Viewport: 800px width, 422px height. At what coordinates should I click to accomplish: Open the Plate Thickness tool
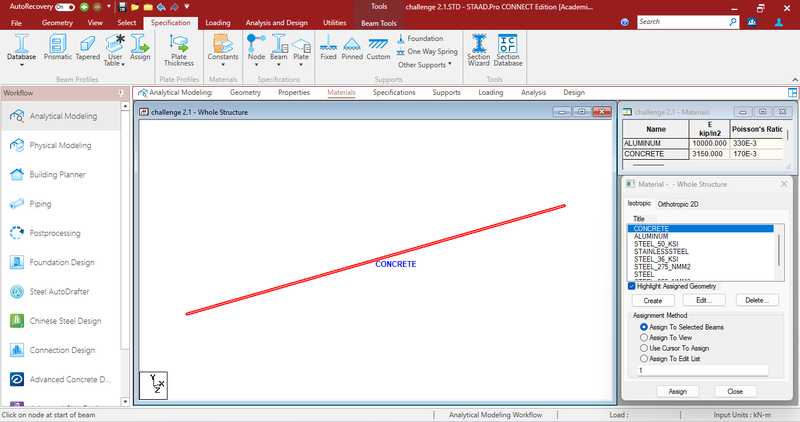pyautogui.click(x=179, y=51)
